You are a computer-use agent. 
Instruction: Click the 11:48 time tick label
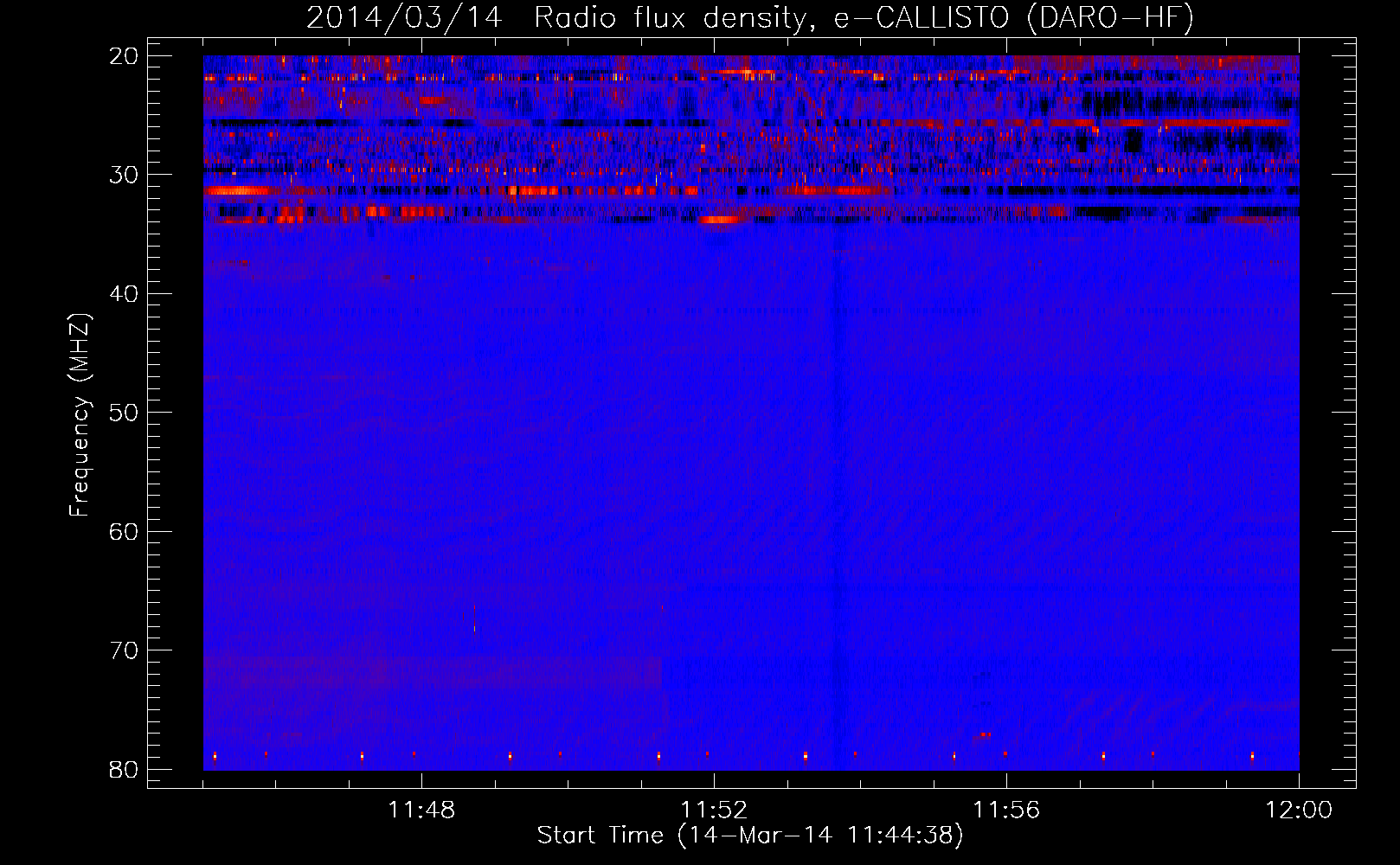(x=421, y=811)
